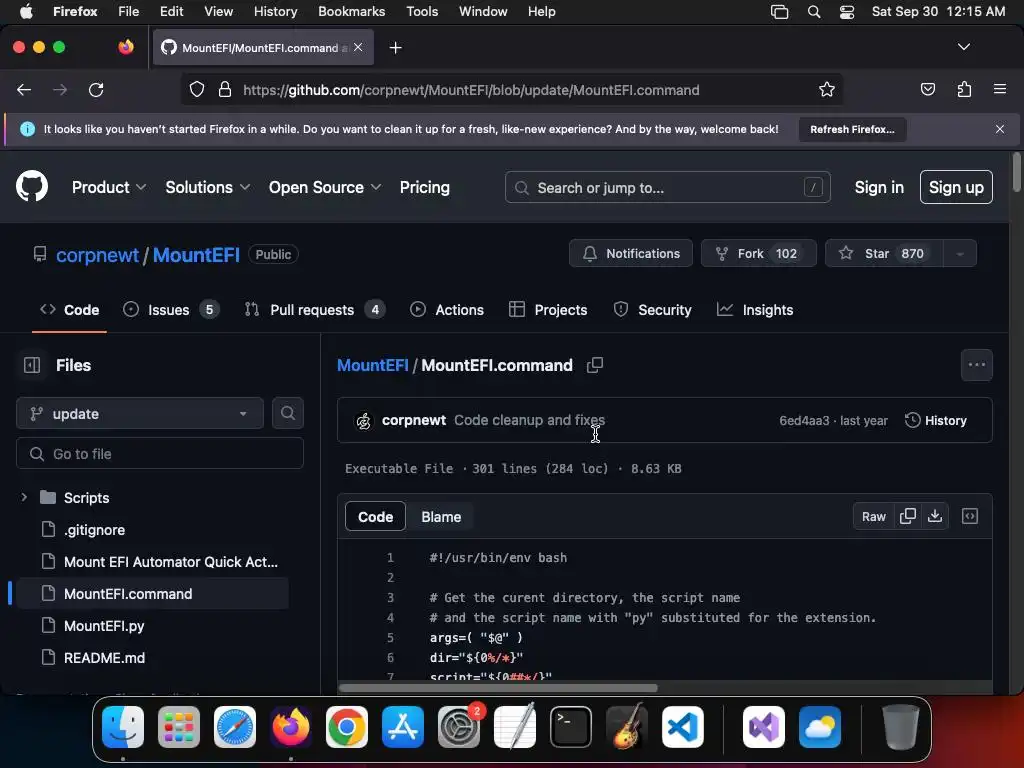Click the Notifications button
Screen dimensions: 1024x768
pyautogui.click(x=630, y=253)
